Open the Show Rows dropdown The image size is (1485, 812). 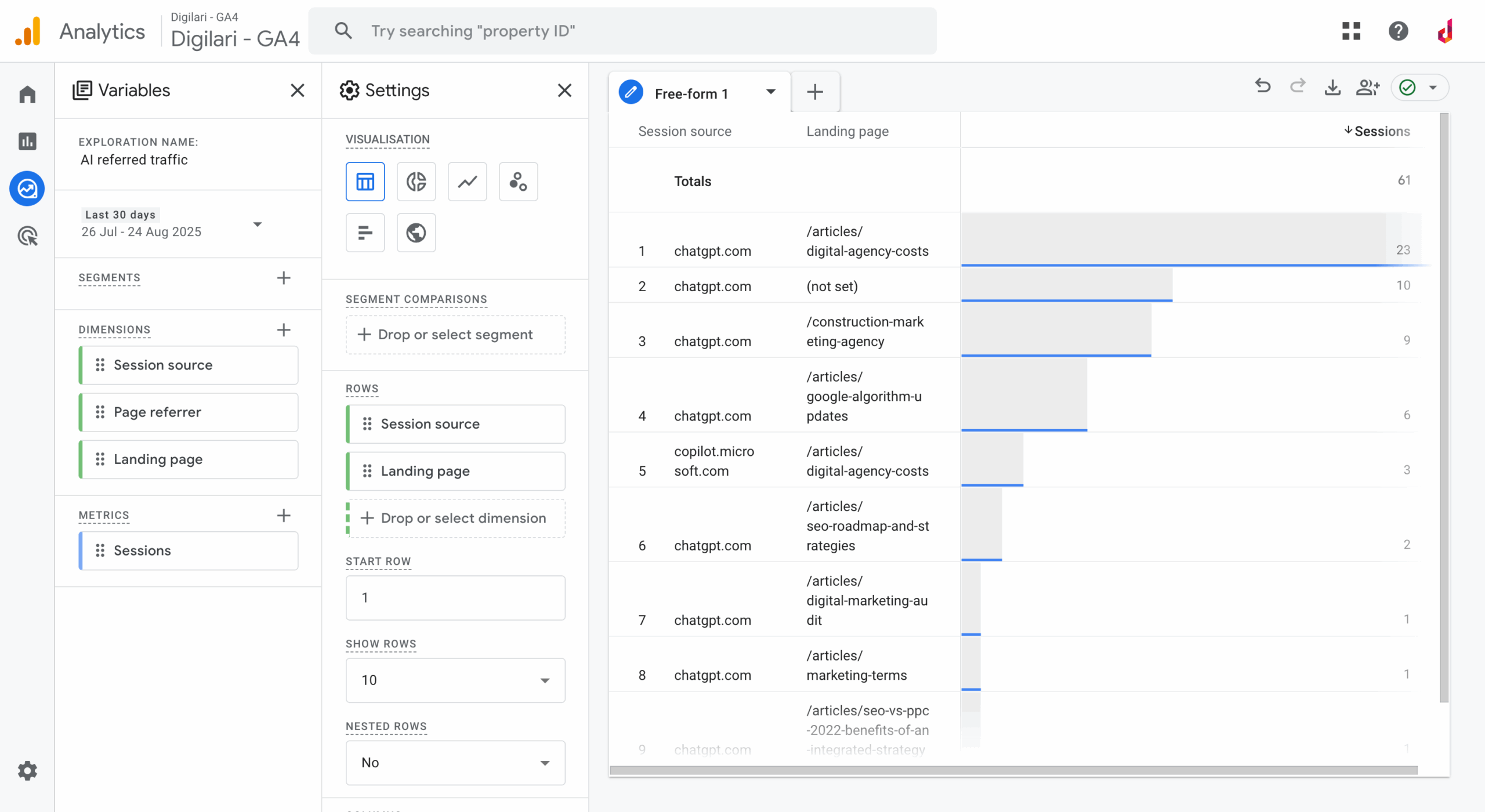(455, 680)
